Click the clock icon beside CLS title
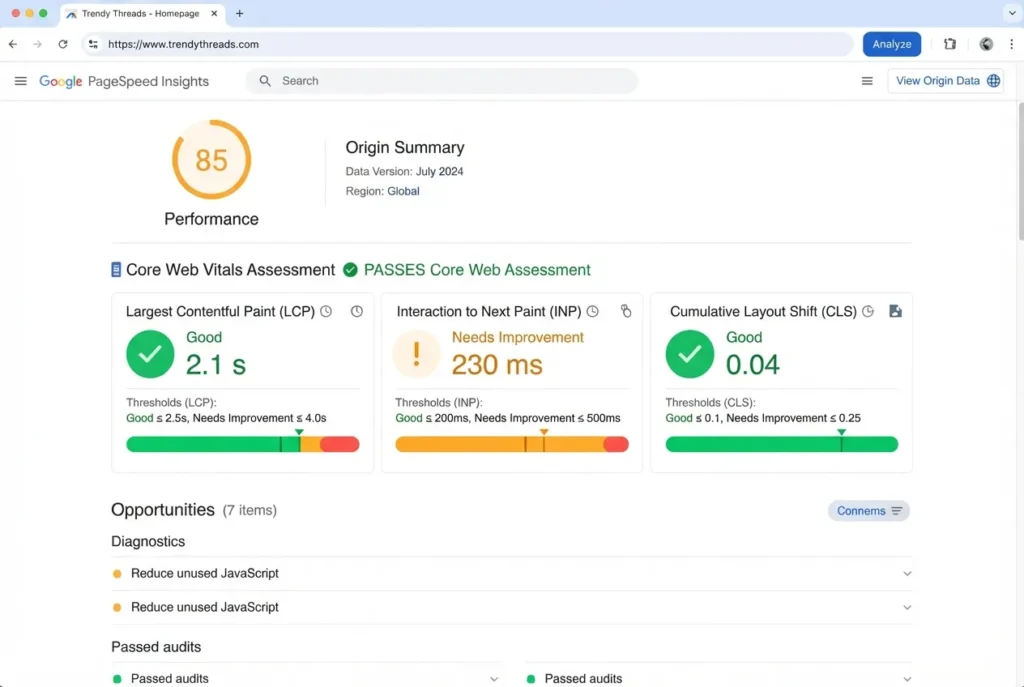1024x687 pixels. [868, 312]
